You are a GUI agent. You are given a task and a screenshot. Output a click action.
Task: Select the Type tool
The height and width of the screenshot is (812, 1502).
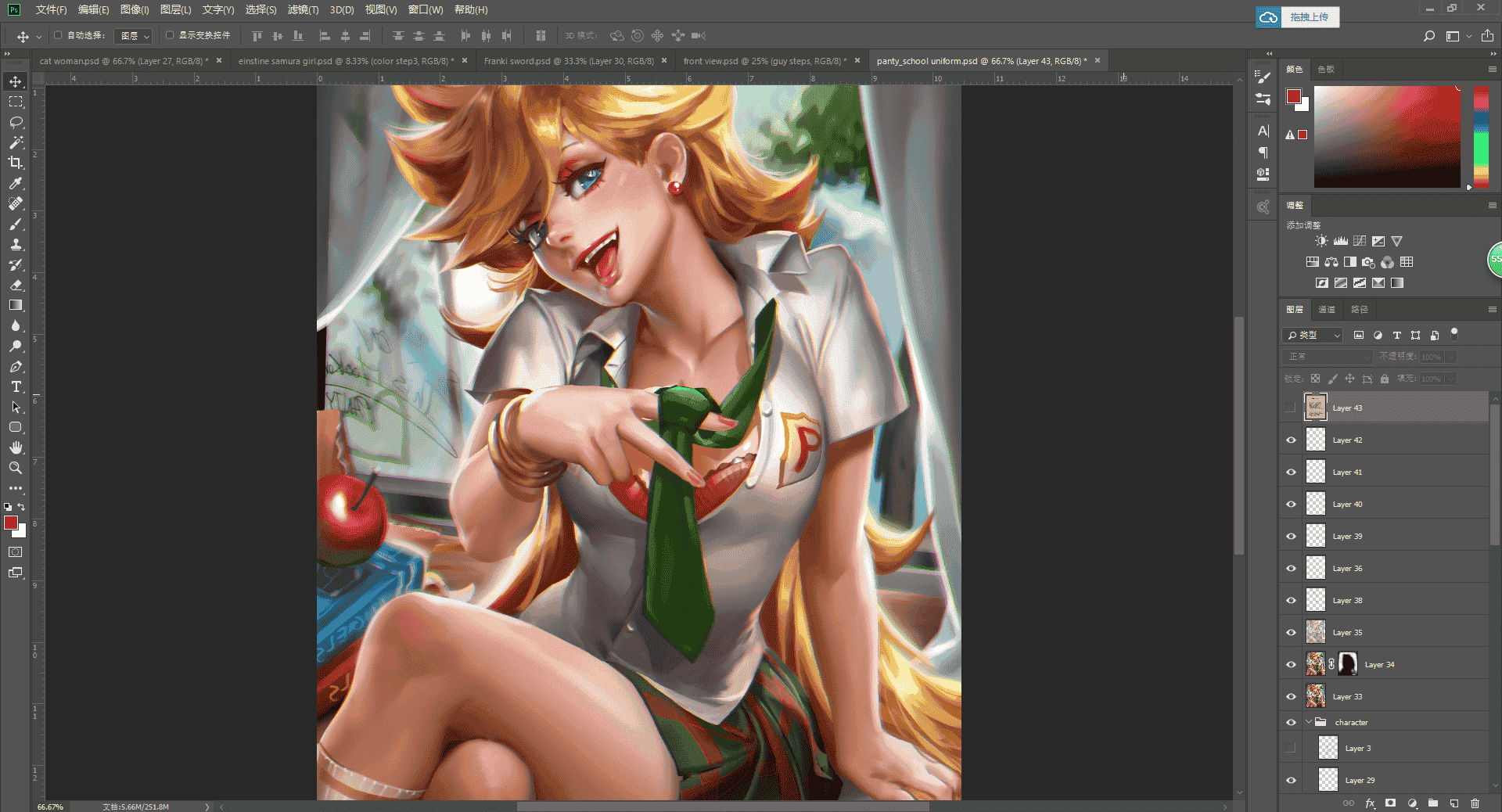pos(16,386)
